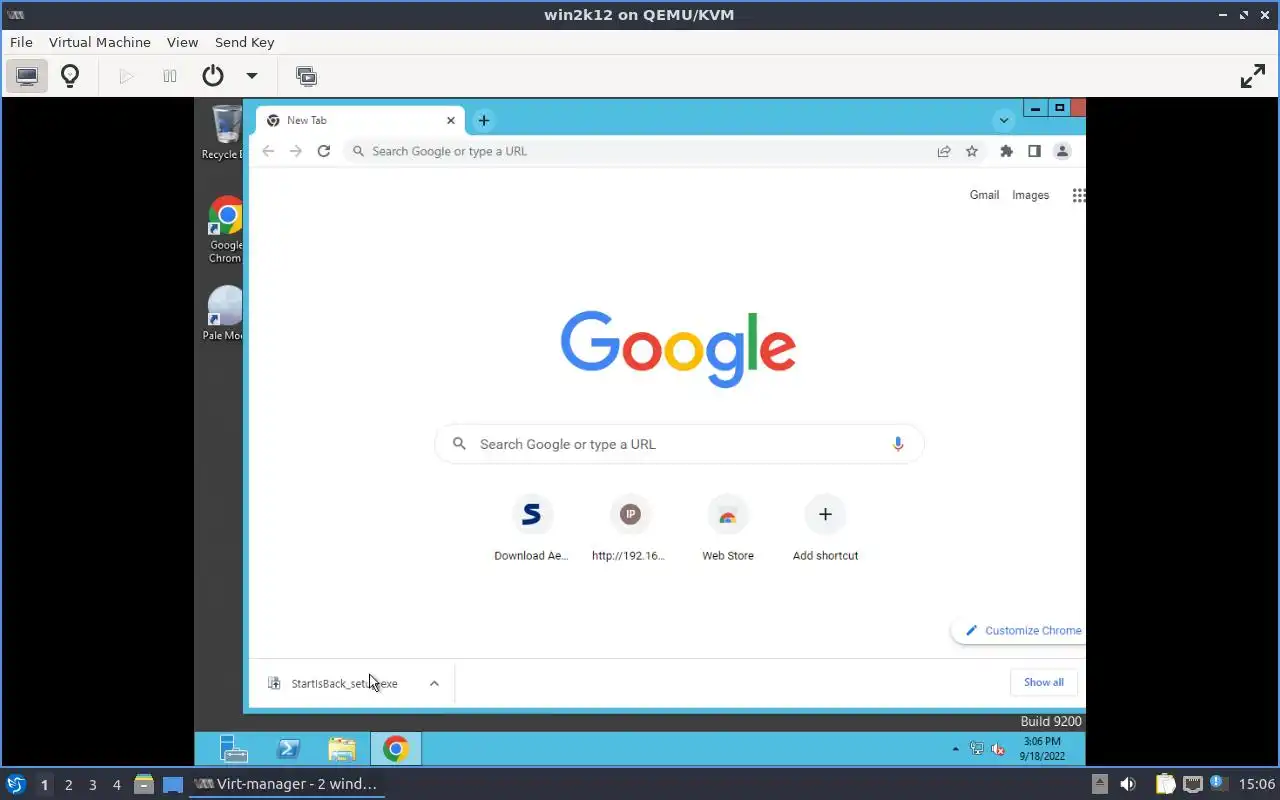The width and height of the screenshot is (1280, 800).
Task: Open Pale Moon desktop shortcut
Action: pos(225,313)
